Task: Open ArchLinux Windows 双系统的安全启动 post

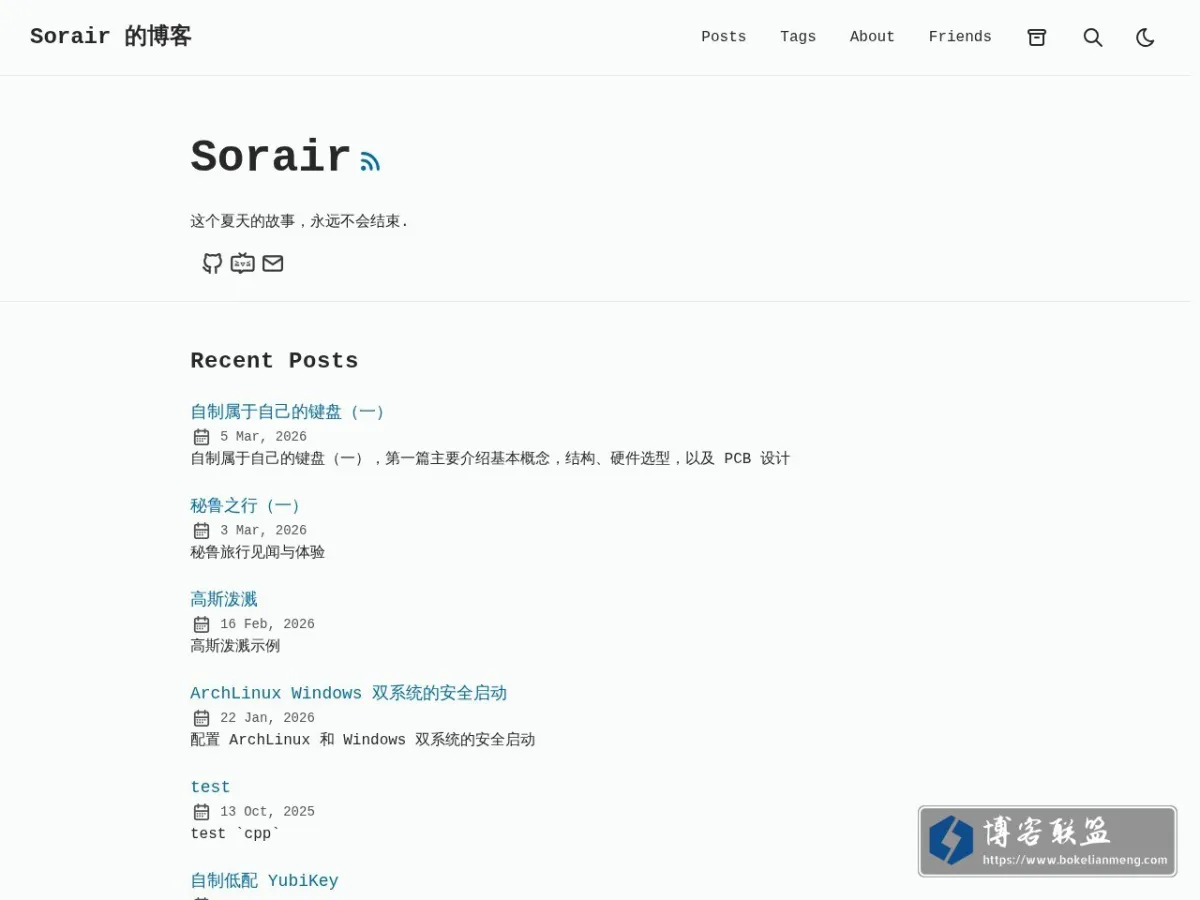Action: pyautogui.click(x=349, y=693)
